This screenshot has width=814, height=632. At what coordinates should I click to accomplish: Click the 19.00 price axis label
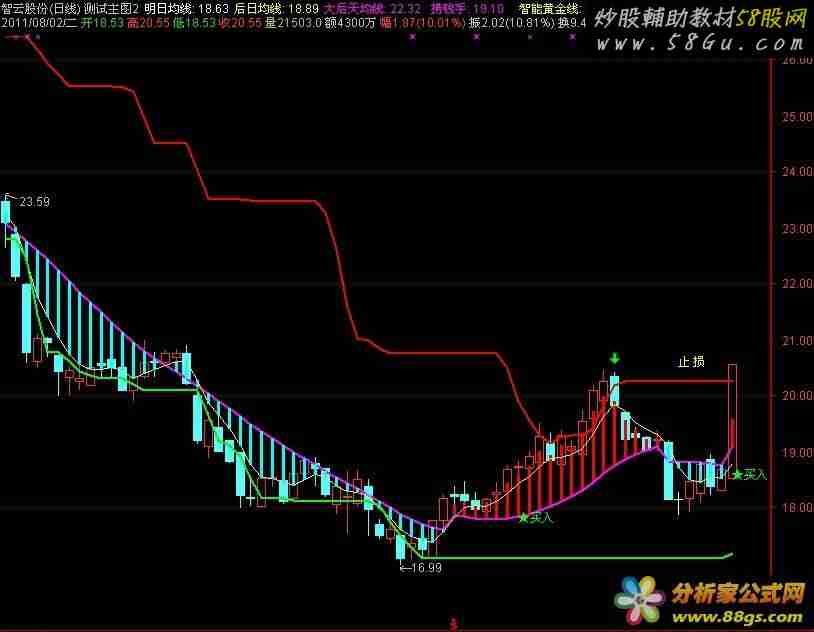[x=797, y=452]
